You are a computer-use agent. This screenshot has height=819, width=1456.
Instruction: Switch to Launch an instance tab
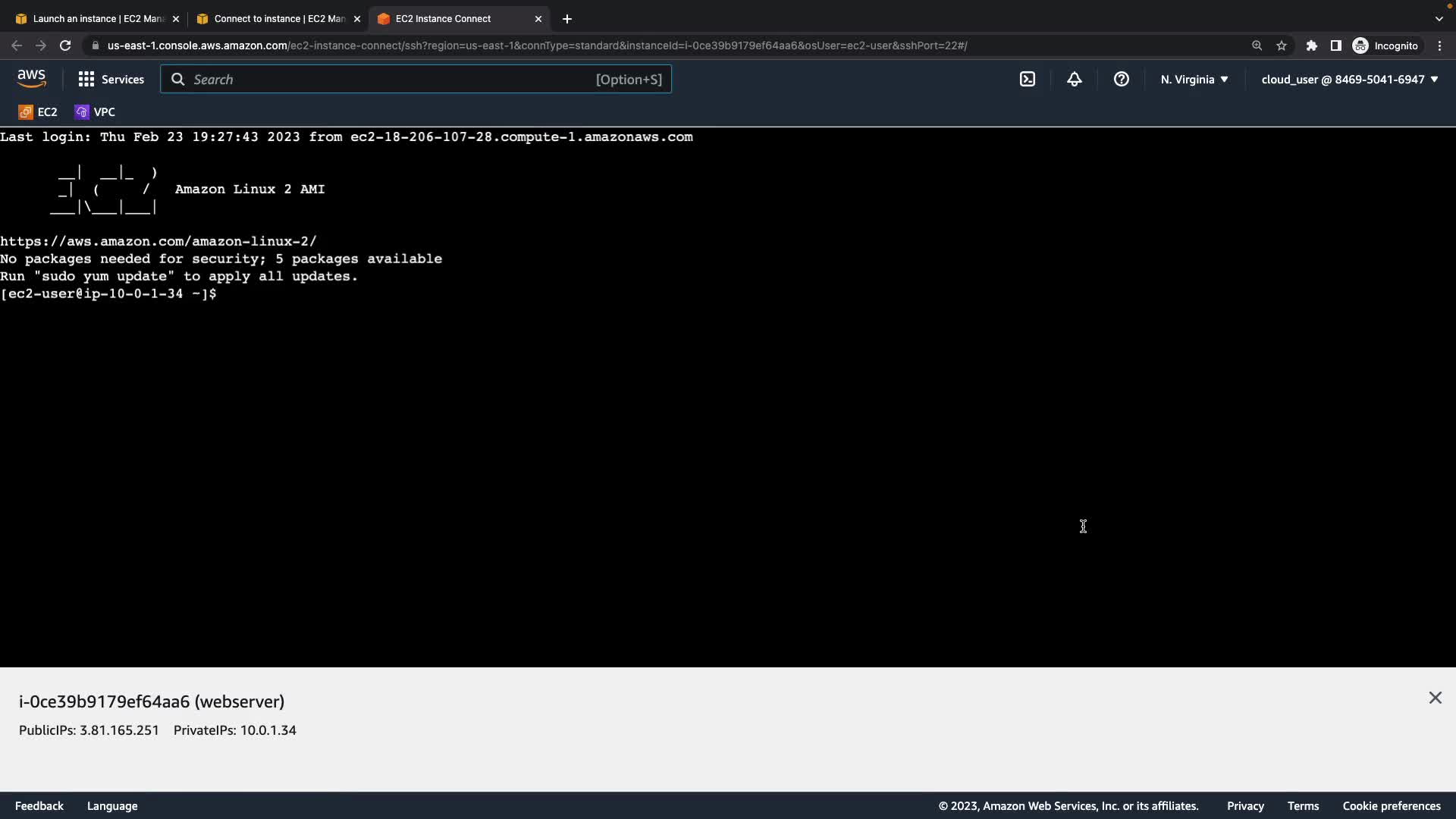pyautogui.click(x=97, y=19)
